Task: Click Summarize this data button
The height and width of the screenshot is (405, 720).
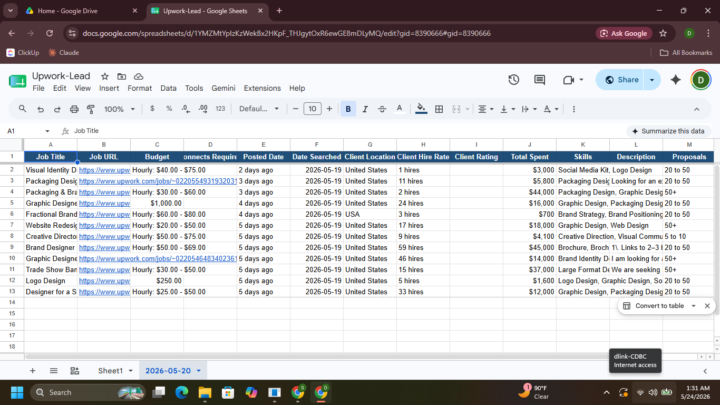Action: [668, 131]
